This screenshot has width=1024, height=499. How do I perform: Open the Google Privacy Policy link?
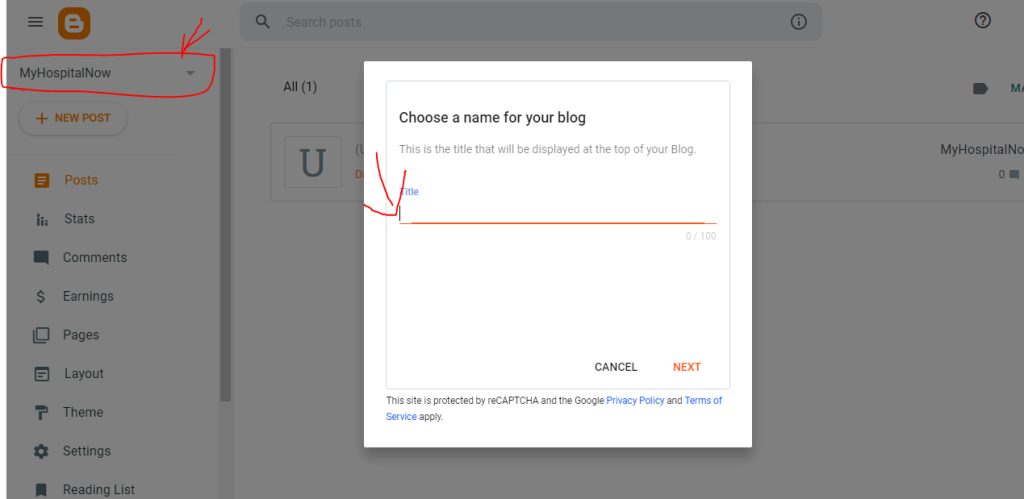coord(635,400)
